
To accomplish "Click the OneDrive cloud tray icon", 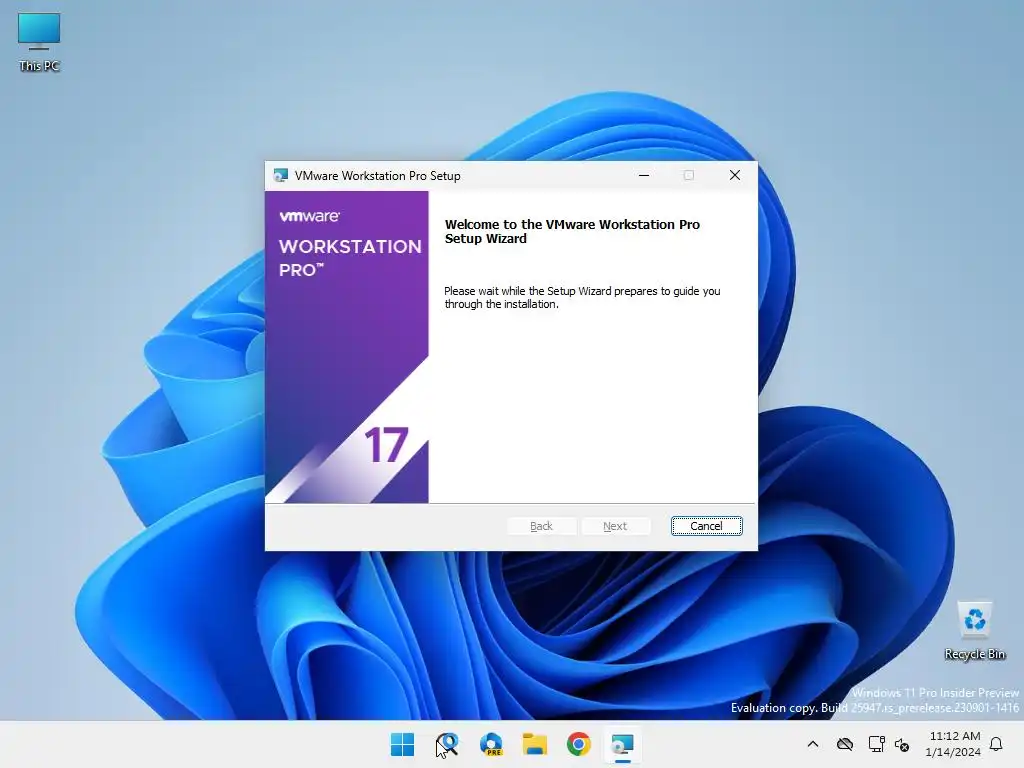I will pyautogui.click(x=845, y=744).
